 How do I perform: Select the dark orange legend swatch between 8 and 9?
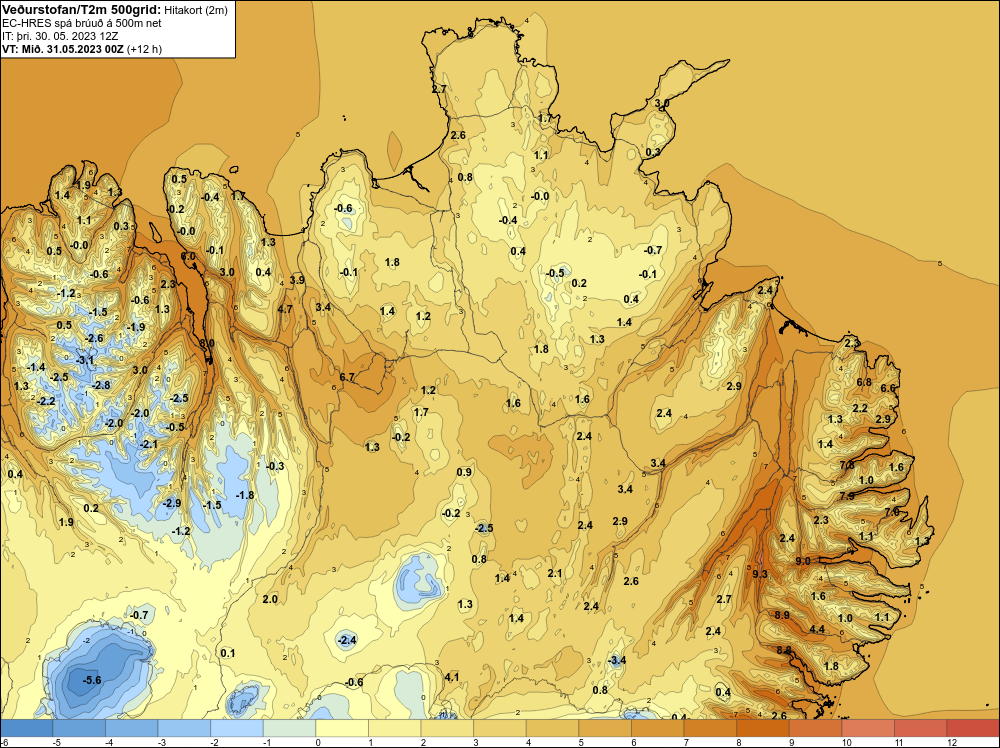763,728
